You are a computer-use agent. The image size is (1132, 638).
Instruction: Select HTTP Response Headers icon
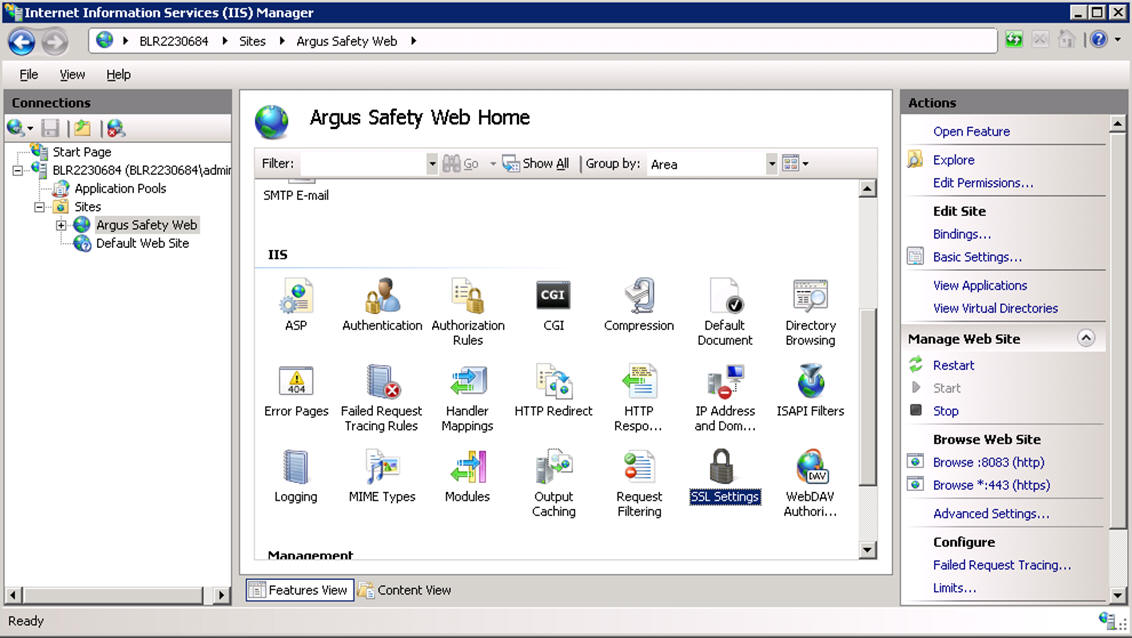tap(639, 381)
